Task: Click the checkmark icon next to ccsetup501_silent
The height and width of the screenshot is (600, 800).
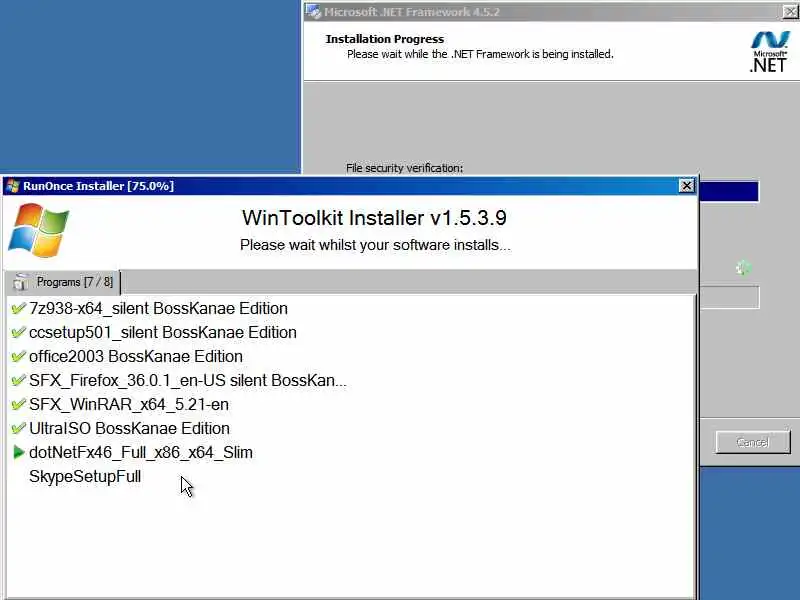Action: (18, 332)
